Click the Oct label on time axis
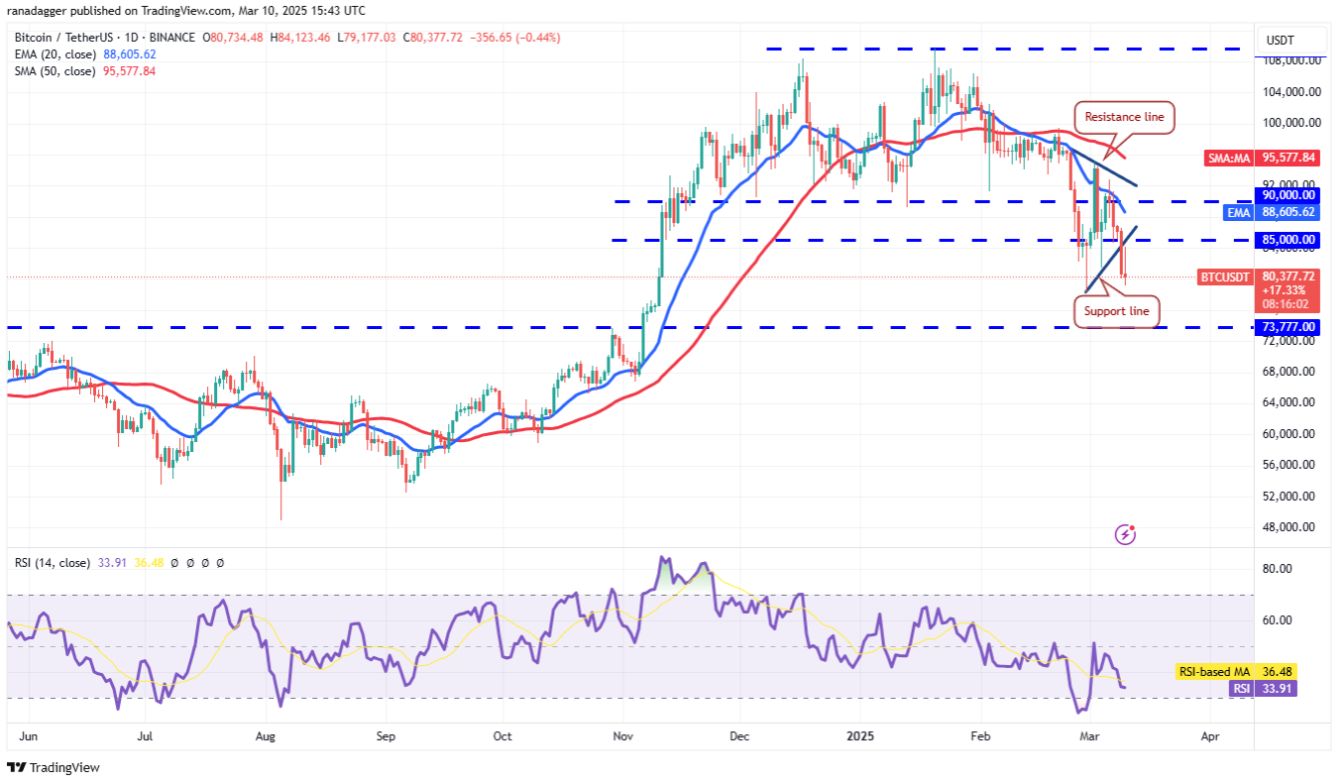Image resolution: width=1339 pixels, height=780 pixels. [x=502, y=735]
